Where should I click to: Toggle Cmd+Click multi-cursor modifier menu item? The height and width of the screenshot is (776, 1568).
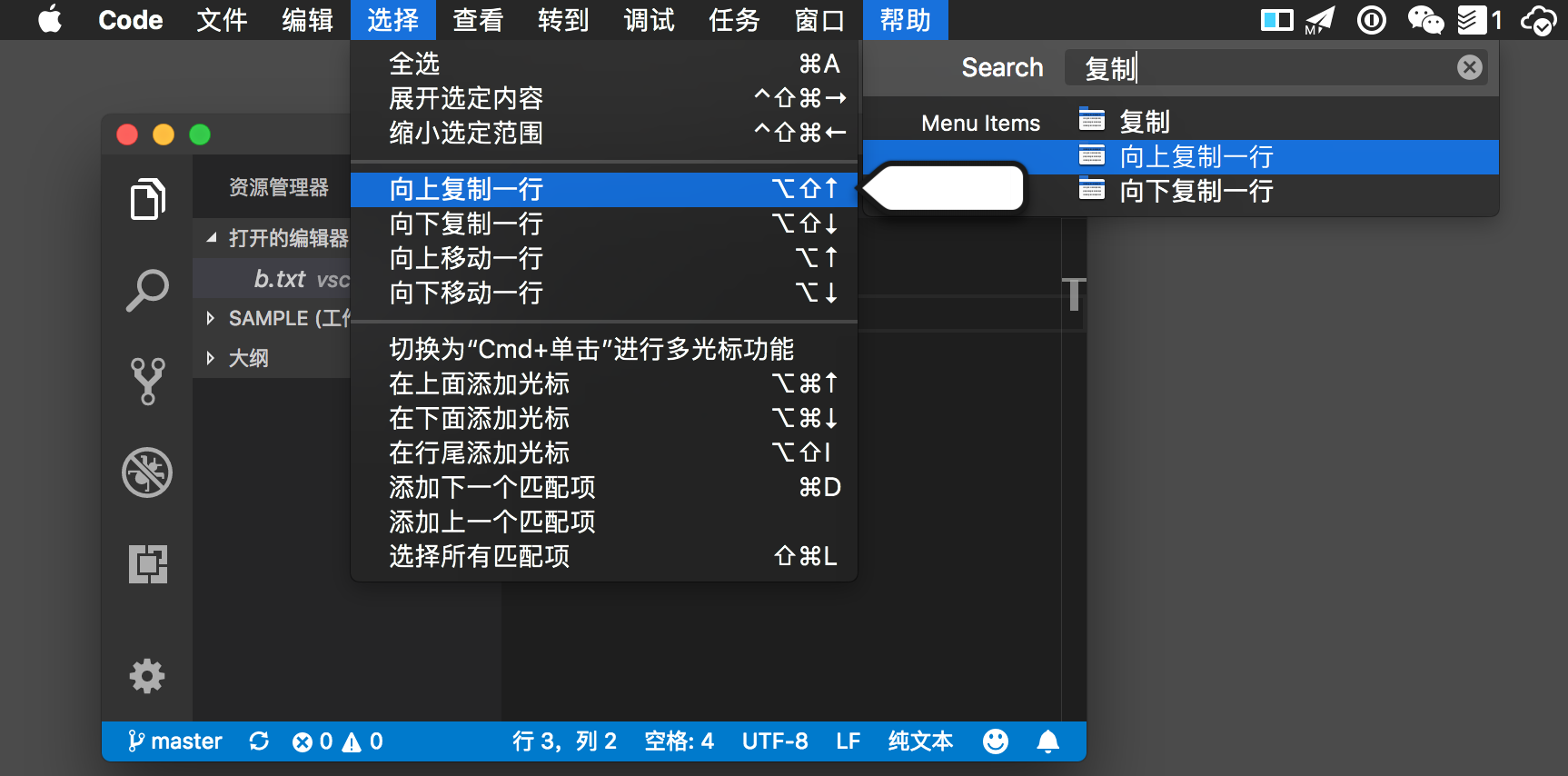590,349
